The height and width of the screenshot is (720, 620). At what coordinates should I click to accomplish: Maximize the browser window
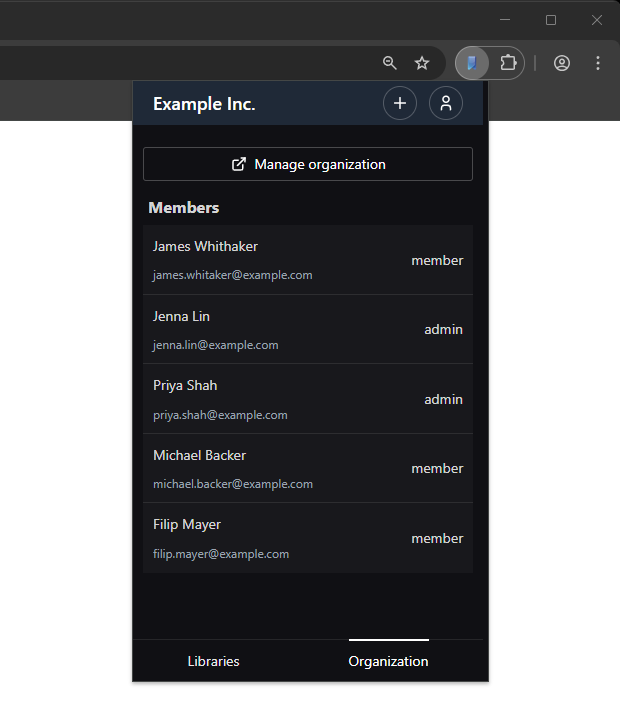551,20
